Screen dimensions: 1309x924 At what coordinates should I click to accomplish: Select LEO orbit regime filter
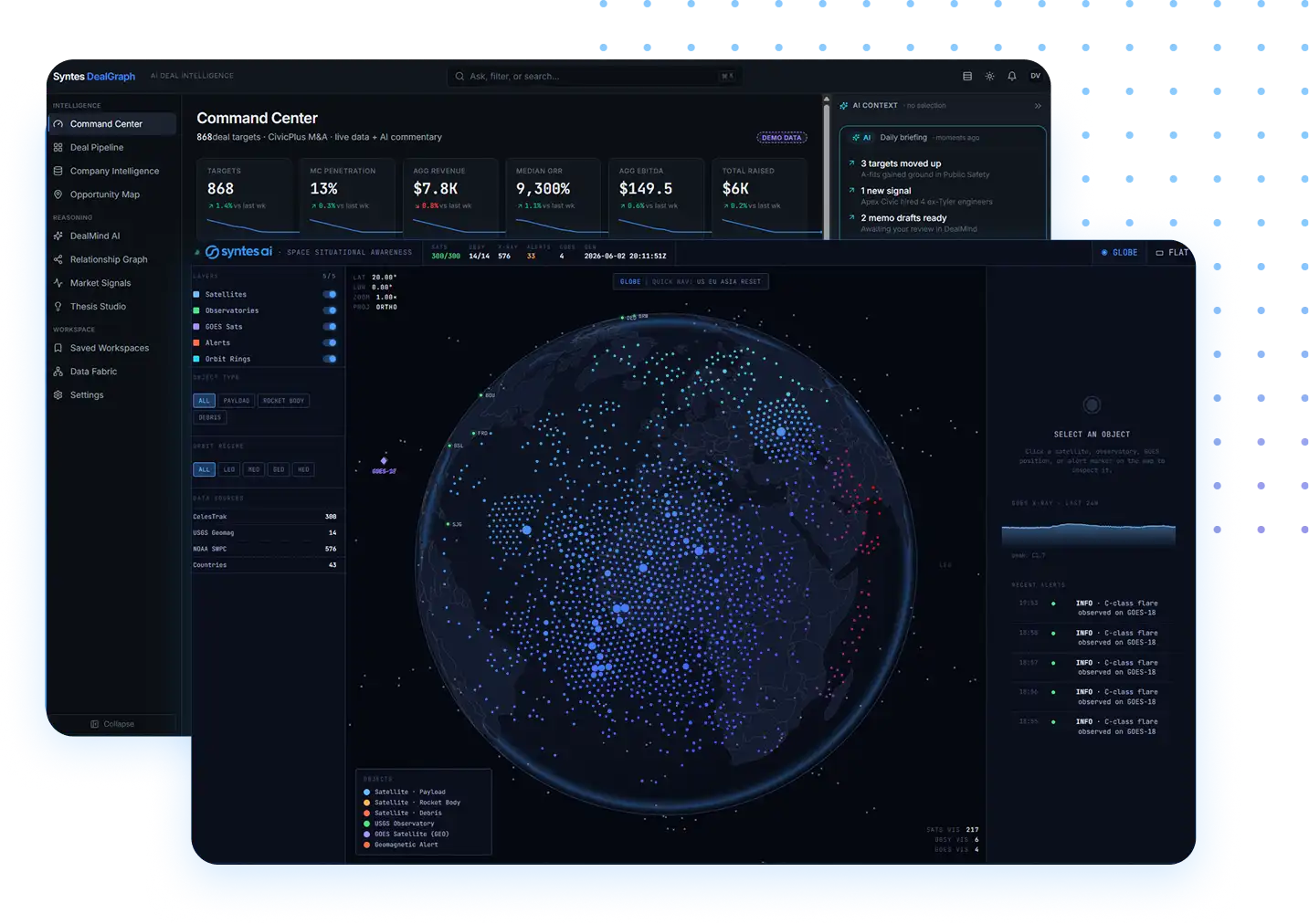coord(229,469)
